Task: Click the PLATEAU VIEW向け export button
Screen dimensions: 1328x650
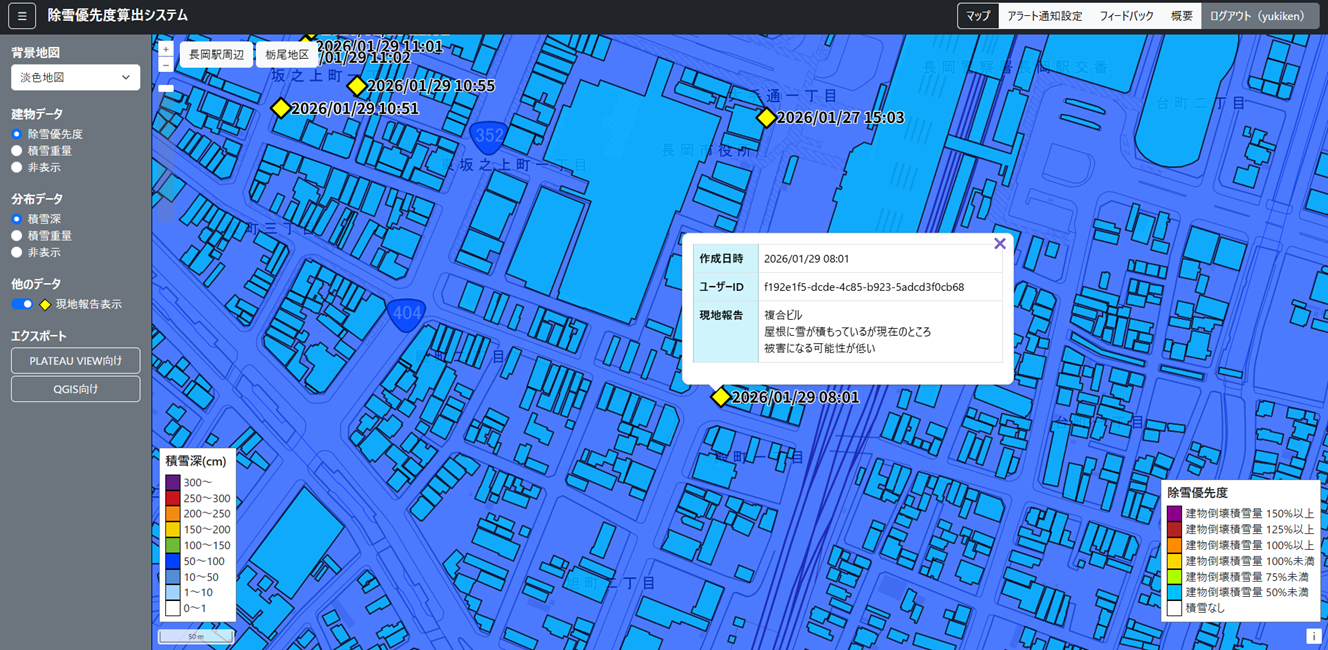Action: pos(76,361)
